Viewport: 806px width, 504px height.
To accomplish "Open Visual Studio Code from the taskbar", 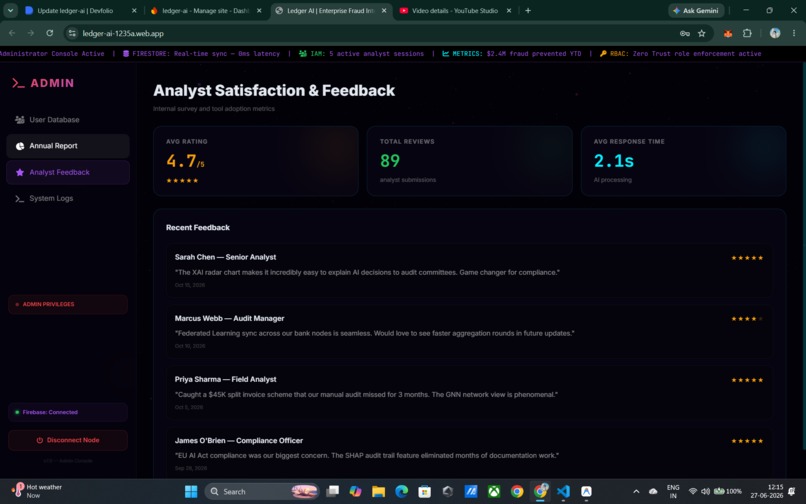I will [x=563, y=492].
